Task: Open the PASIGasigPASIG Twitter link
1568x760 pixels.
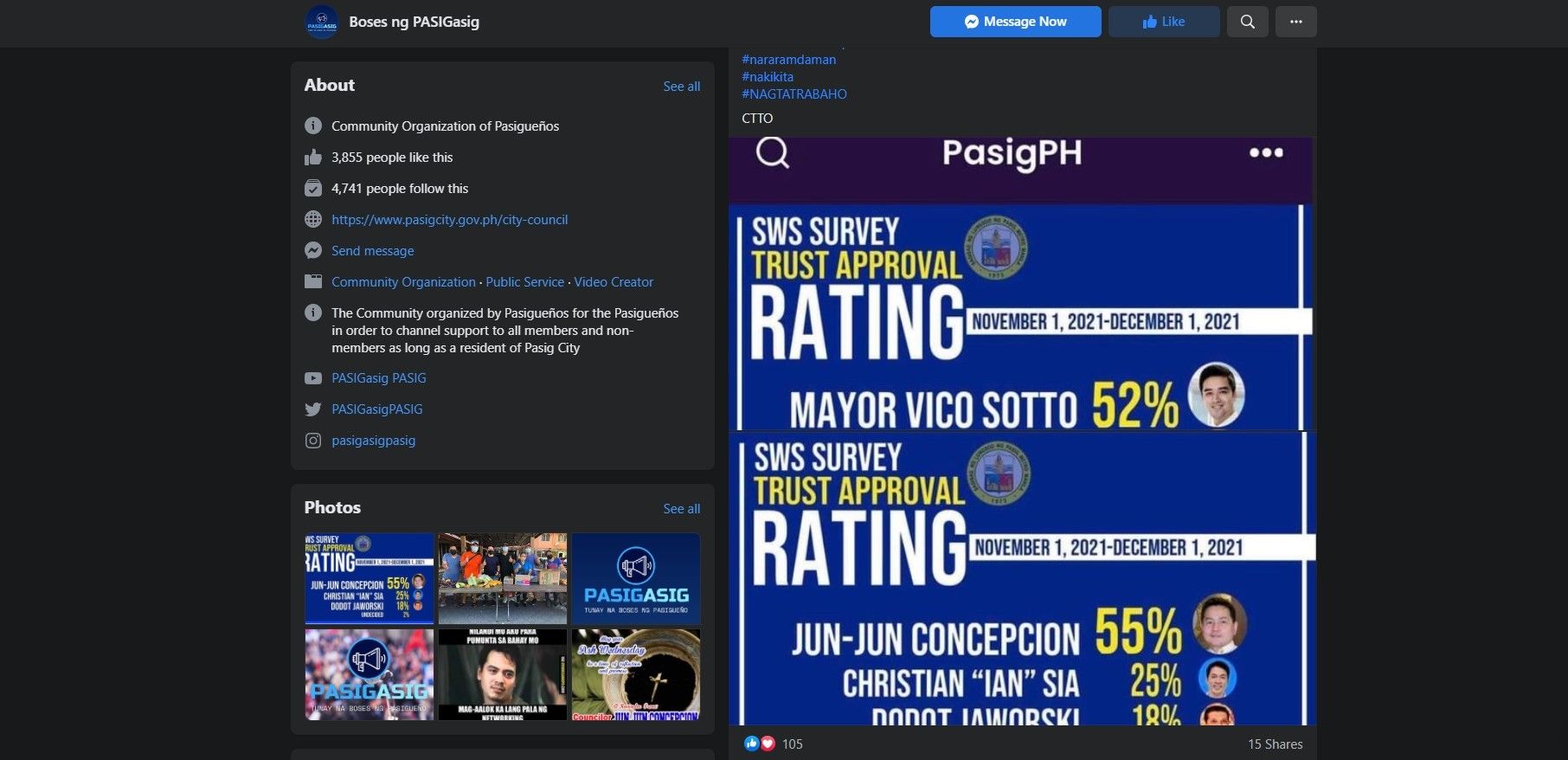Action: pos(376,409)
